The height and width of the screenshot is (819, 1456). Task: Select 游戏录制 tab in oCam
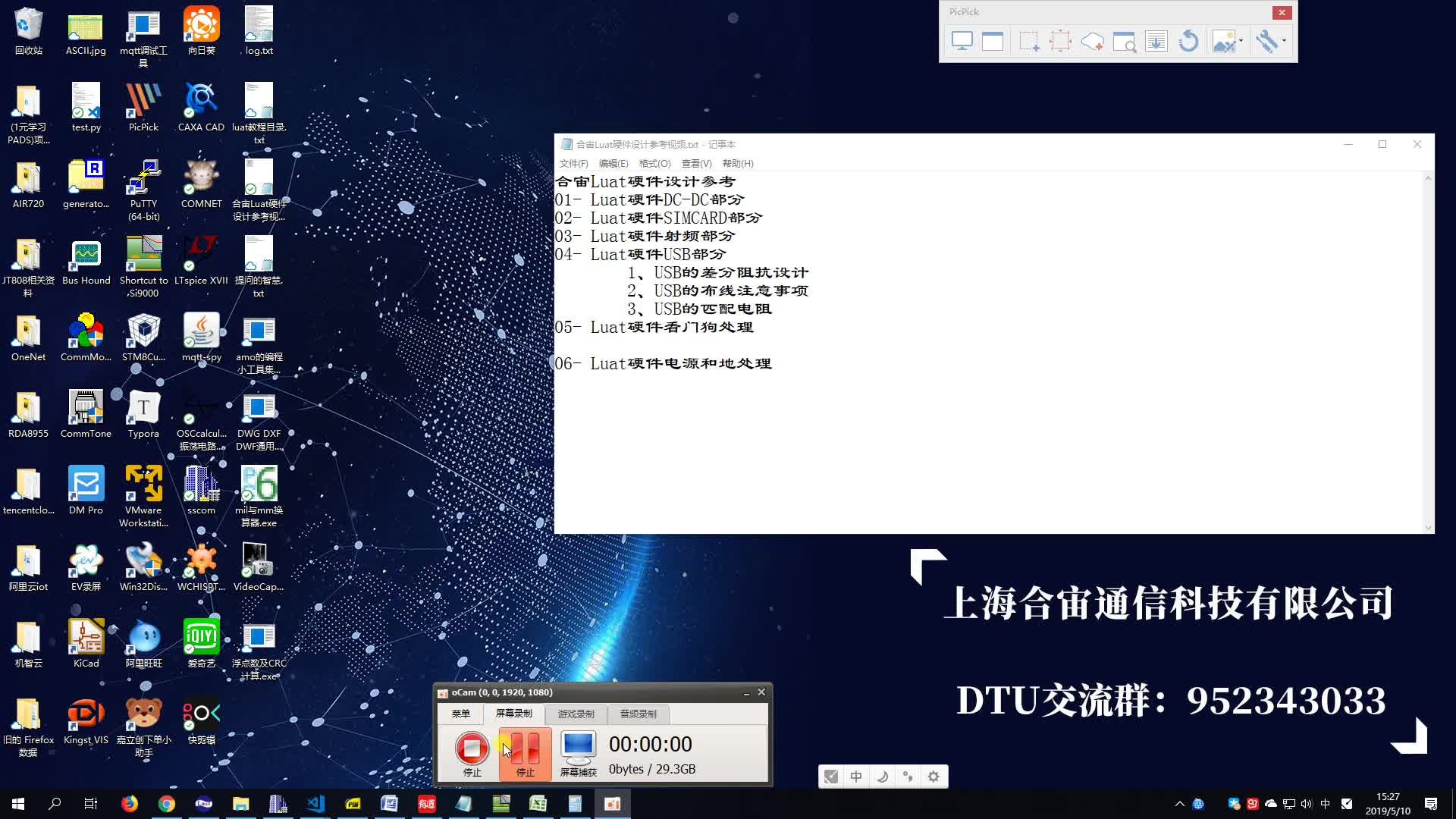[575, 713]
